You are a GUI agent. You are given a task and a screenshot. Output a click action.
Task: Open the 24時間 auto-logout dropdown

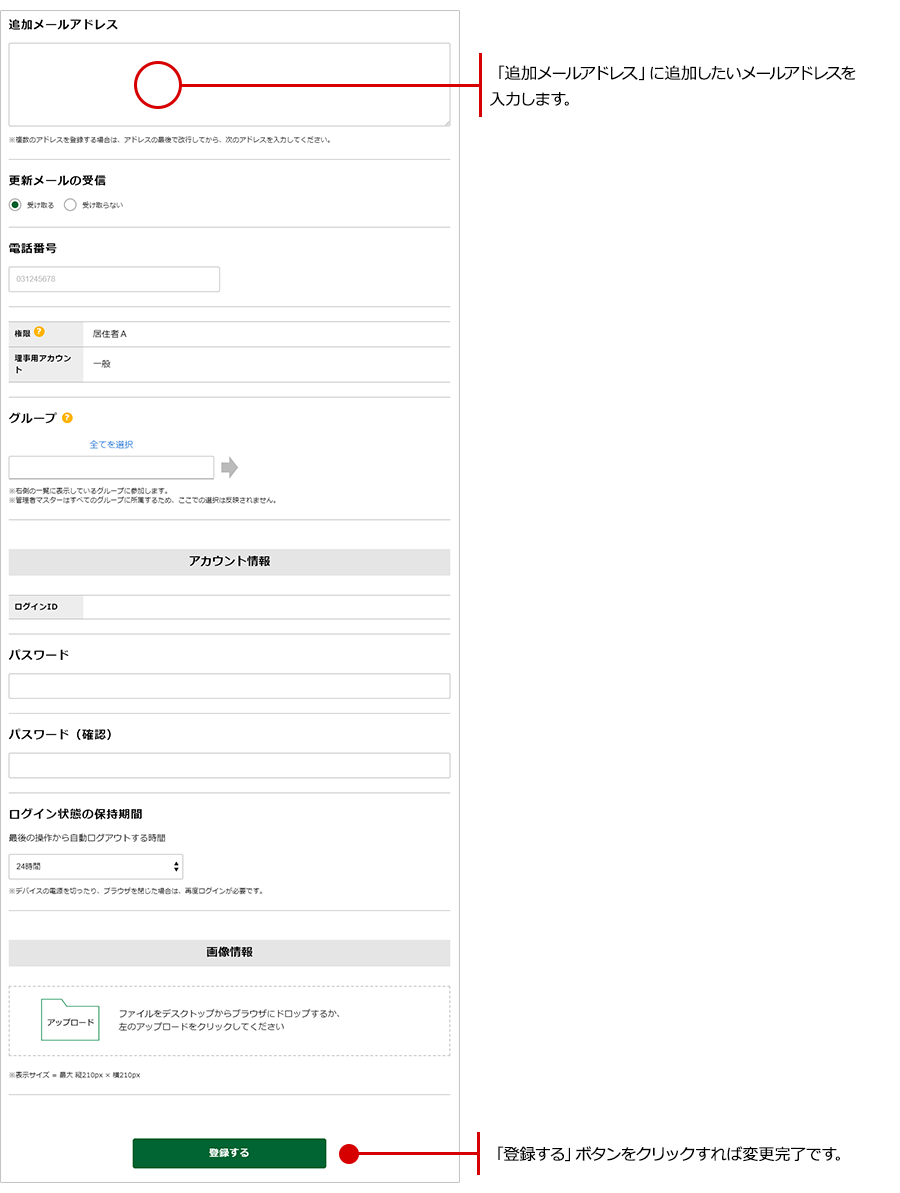[95, 867]
